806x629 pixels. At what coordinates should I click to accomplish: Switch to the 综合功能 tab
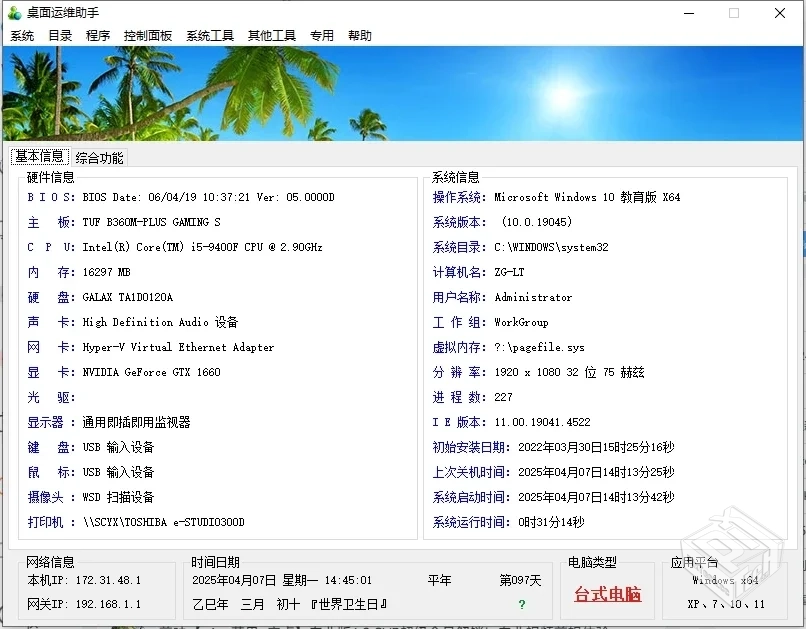click(99, 157)
